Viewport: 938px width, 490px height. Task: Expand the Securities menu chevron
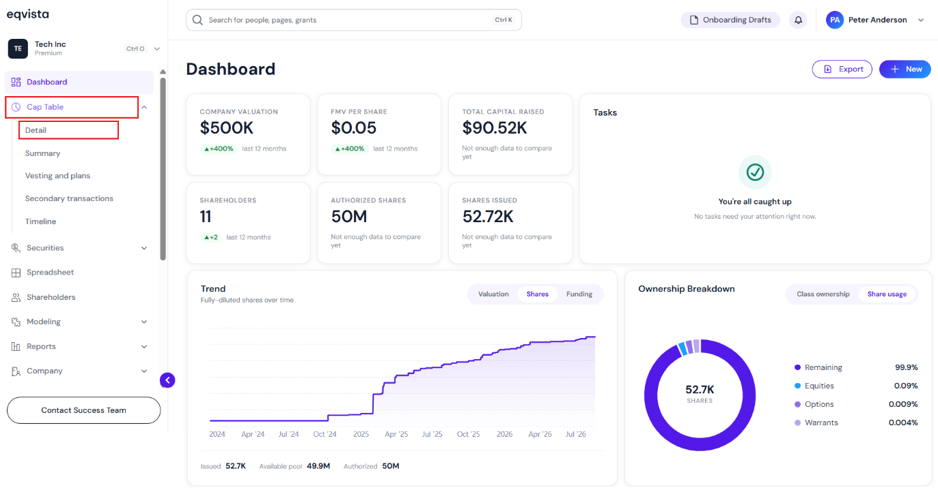(x=144, y=248)
